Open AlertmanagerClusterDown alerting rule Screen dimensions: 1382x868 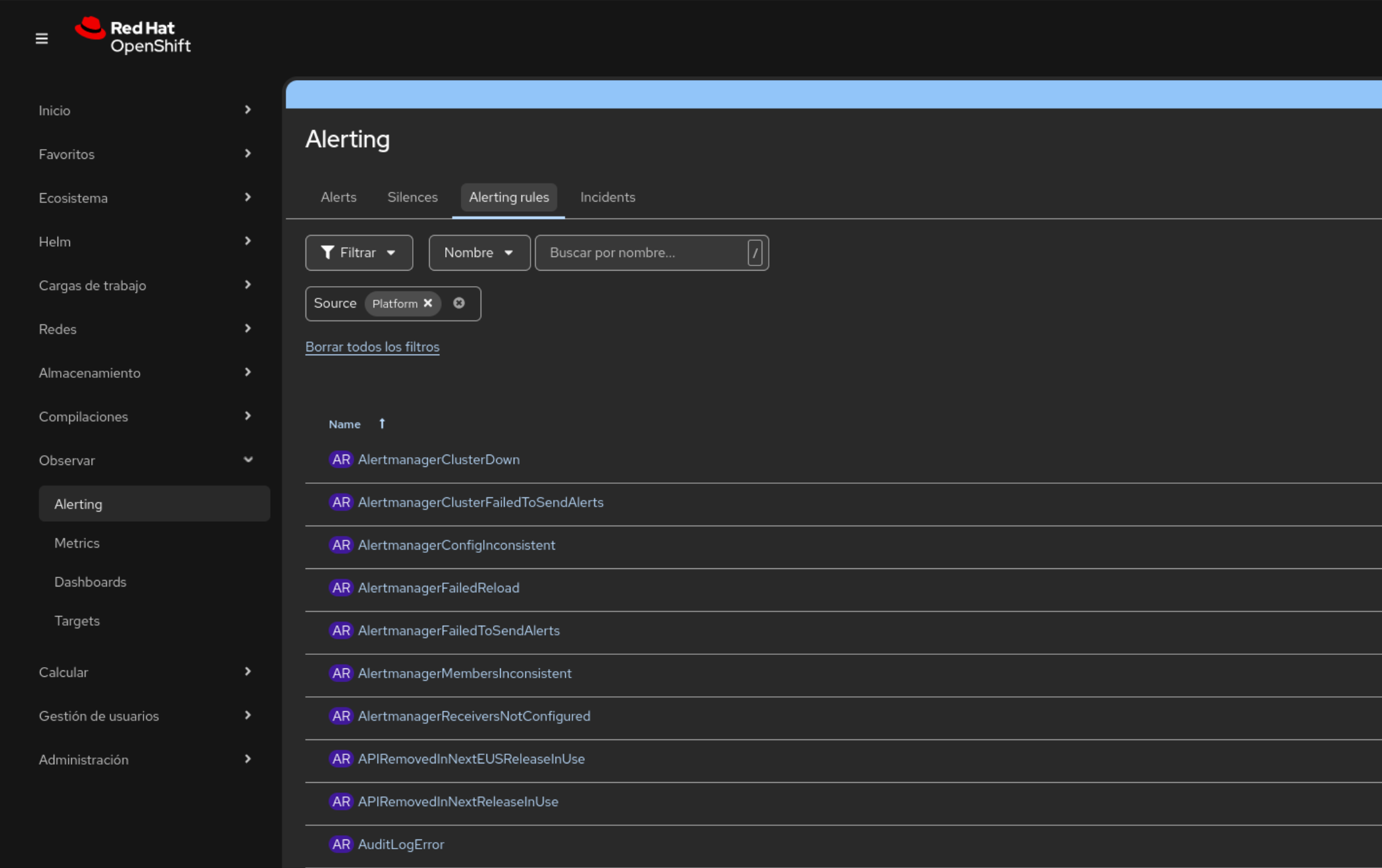click(x=439, y=459)
